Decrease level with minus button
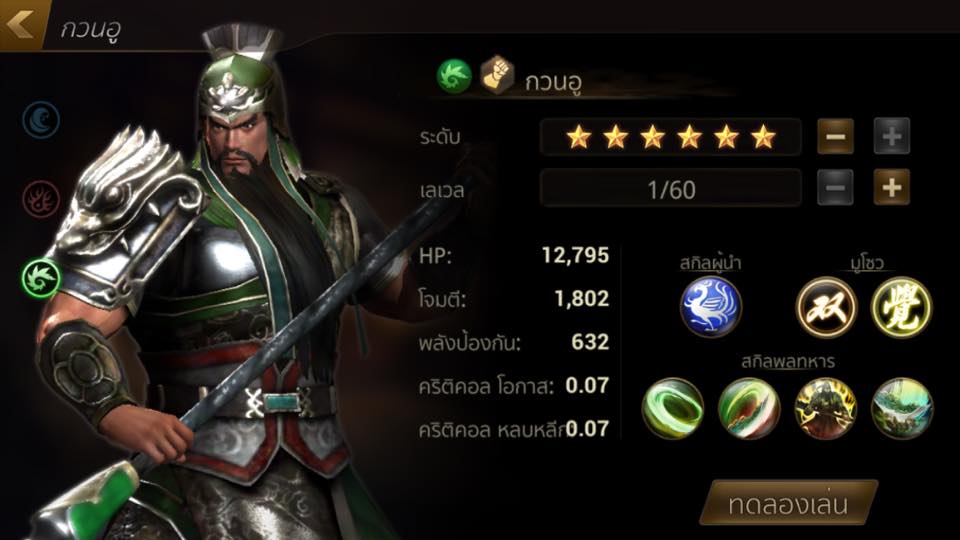The height and width of the screenshot is (540, 960). pyautogui.click(x=835, y=187)
